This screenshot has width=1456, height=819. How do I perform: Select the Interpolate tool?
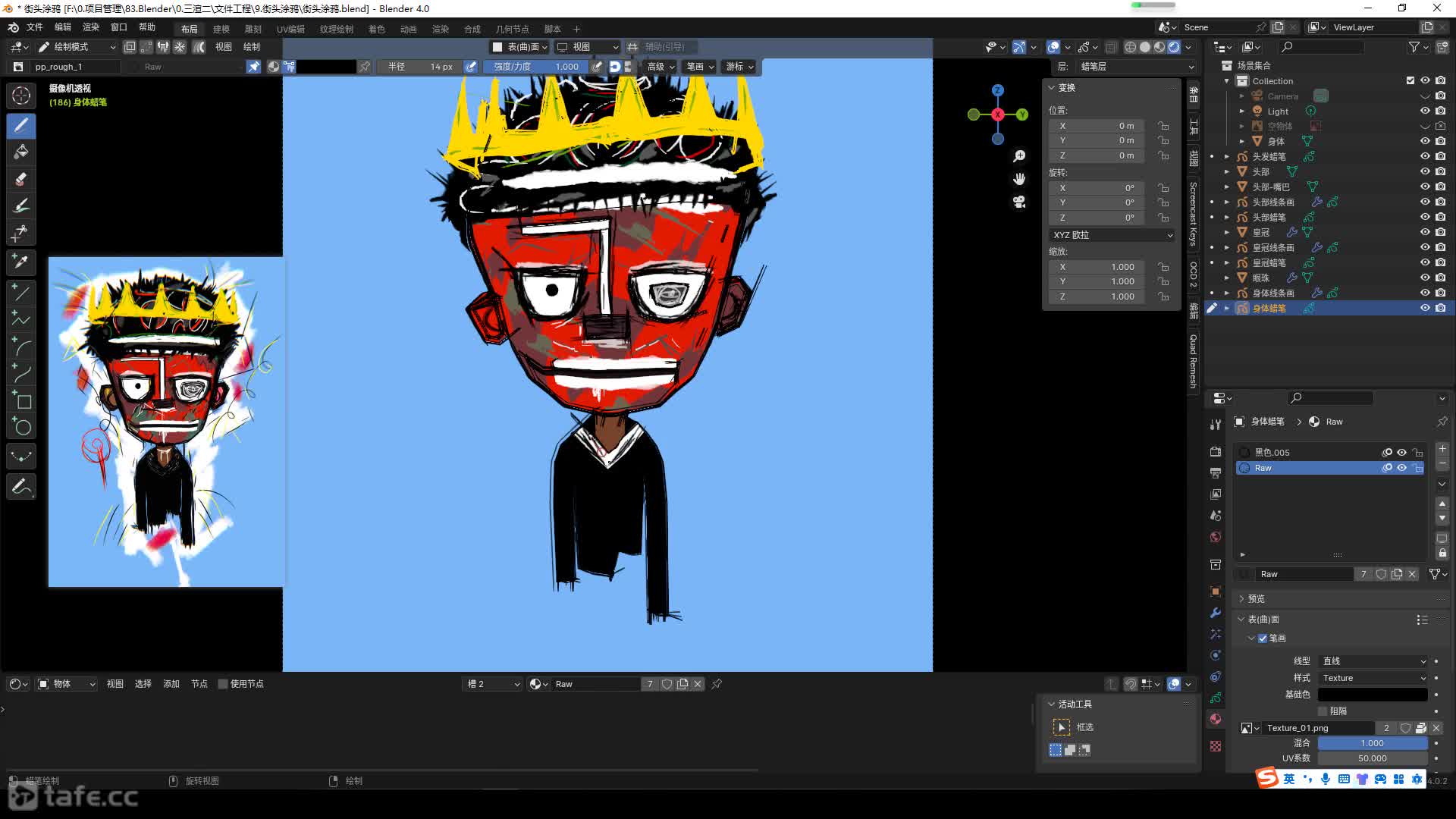pyautogui.click(x=21, y=457)
